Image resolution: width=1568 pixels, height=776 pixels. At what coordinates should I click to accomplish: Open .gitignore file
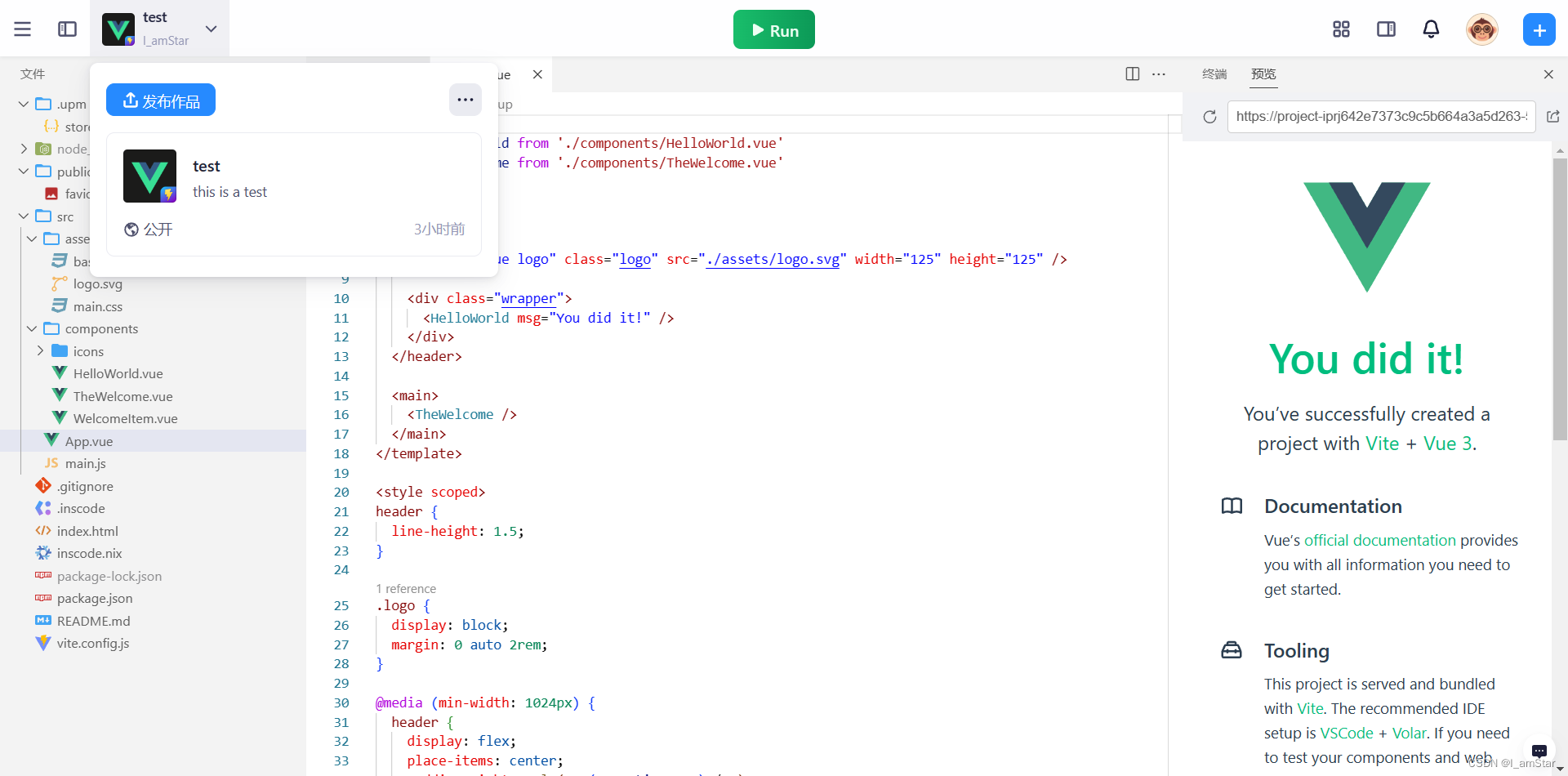85,486
